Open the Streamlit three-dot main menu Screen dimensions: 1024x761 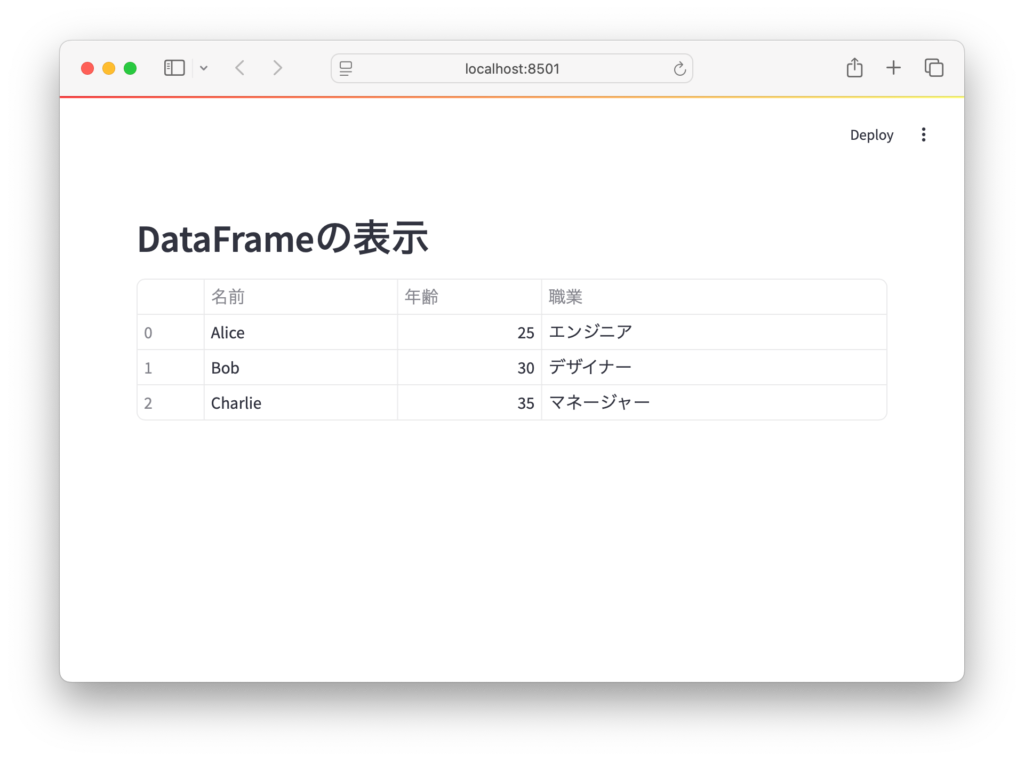(923, 135)
